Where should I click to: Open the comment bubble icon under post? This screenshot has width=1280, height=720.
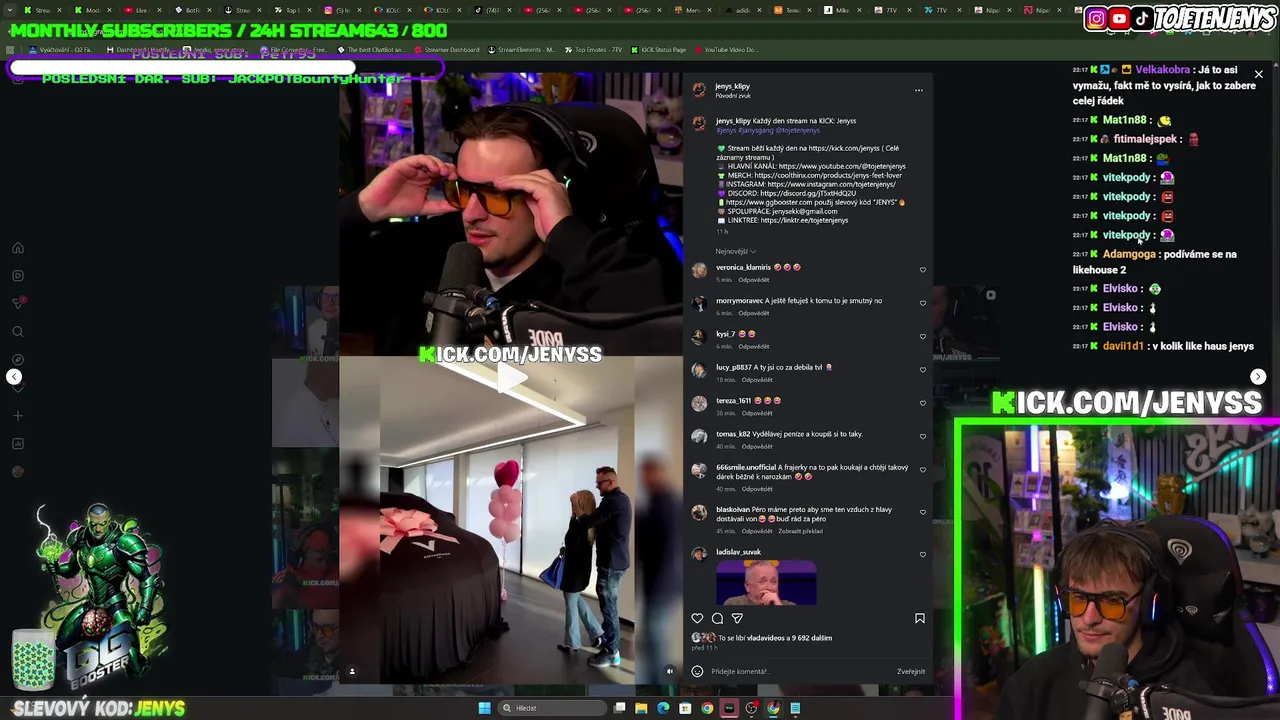click(x=717, y=618)
